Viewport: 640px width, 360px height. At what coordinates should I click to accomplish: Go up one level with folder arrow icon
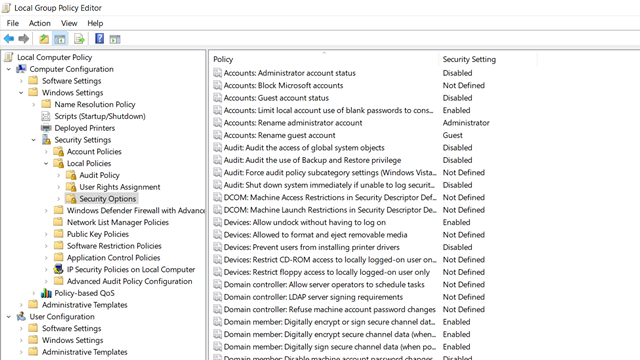[x=44, y=39]
